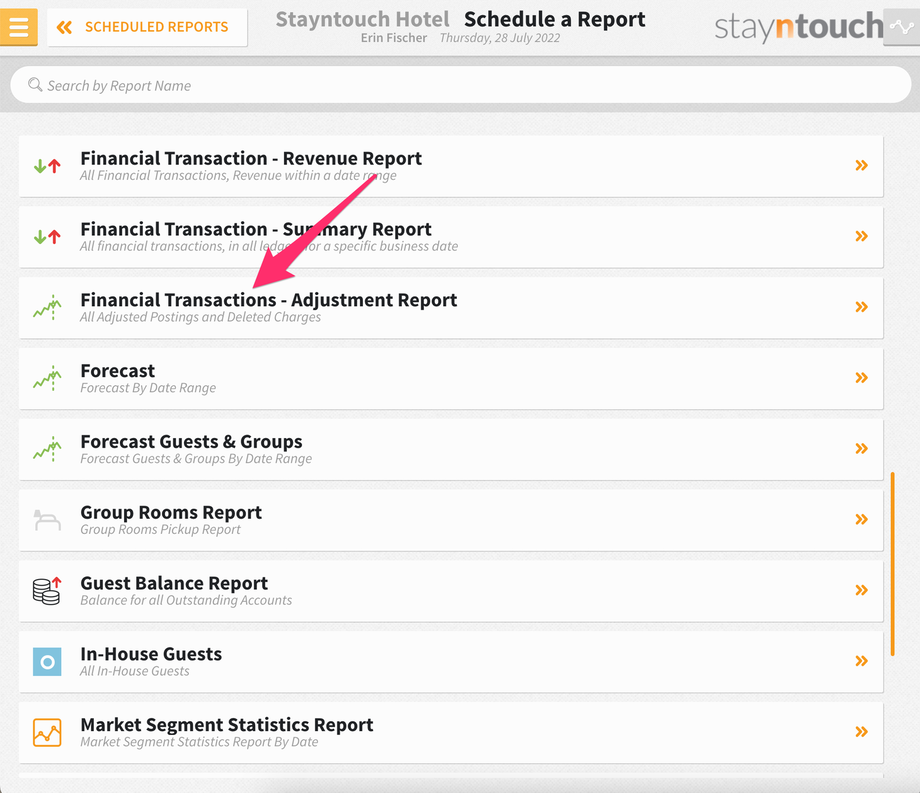The height and width of the screenshot is (793, 920).
Task: Expand Financial Transaction - Summary Report chevron
Action: pyautogui.click(x=861, y=236)
